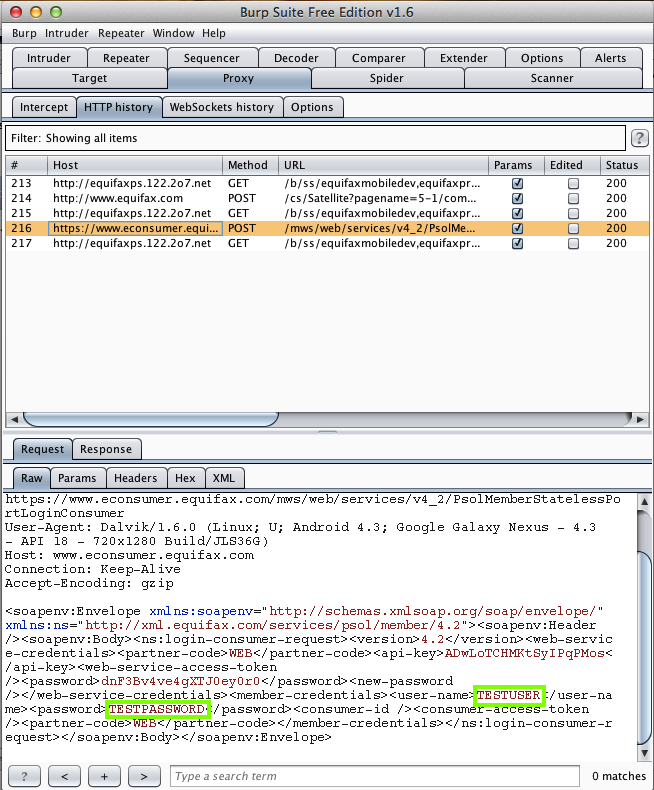Viewport: 654px width, 790px height.
Task: Switch to the Scanner tab
Action: pyautogui.click(x=552, y=78)
